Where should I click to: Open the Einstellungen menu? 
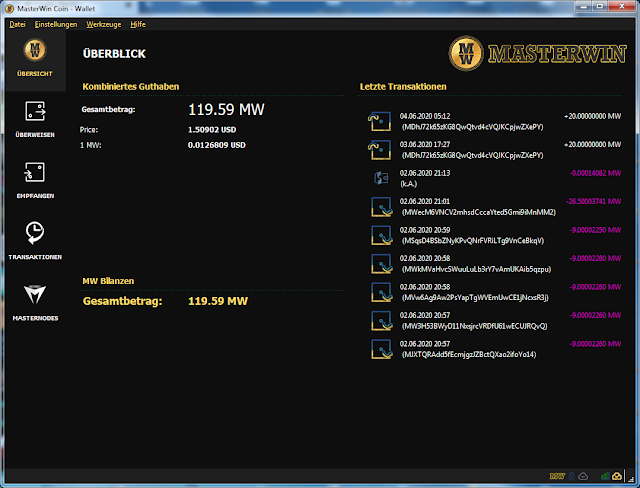pos(56,24)
